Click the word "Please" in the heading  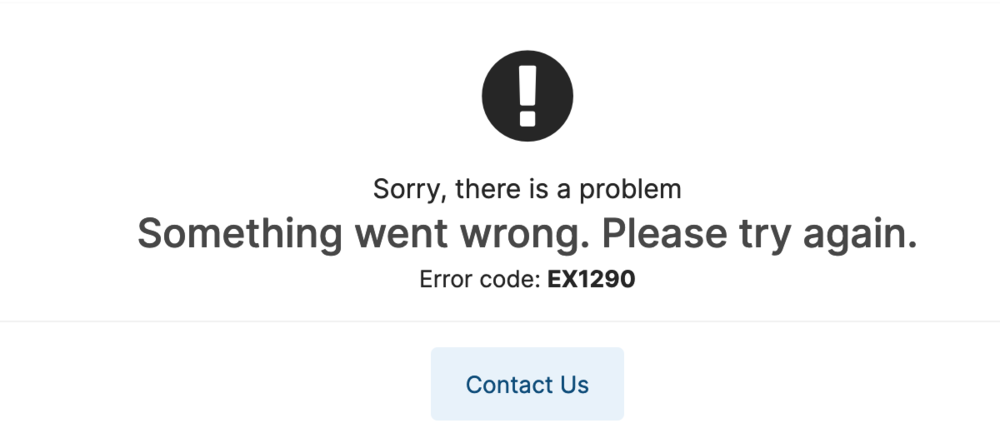tap(665, 234)
